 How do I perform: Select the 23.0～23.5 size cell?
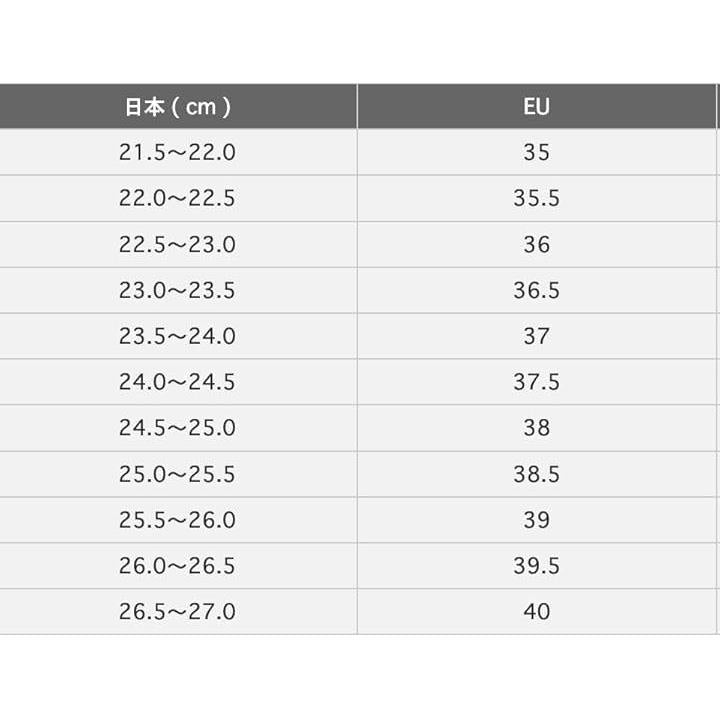[x=178, y=290]
